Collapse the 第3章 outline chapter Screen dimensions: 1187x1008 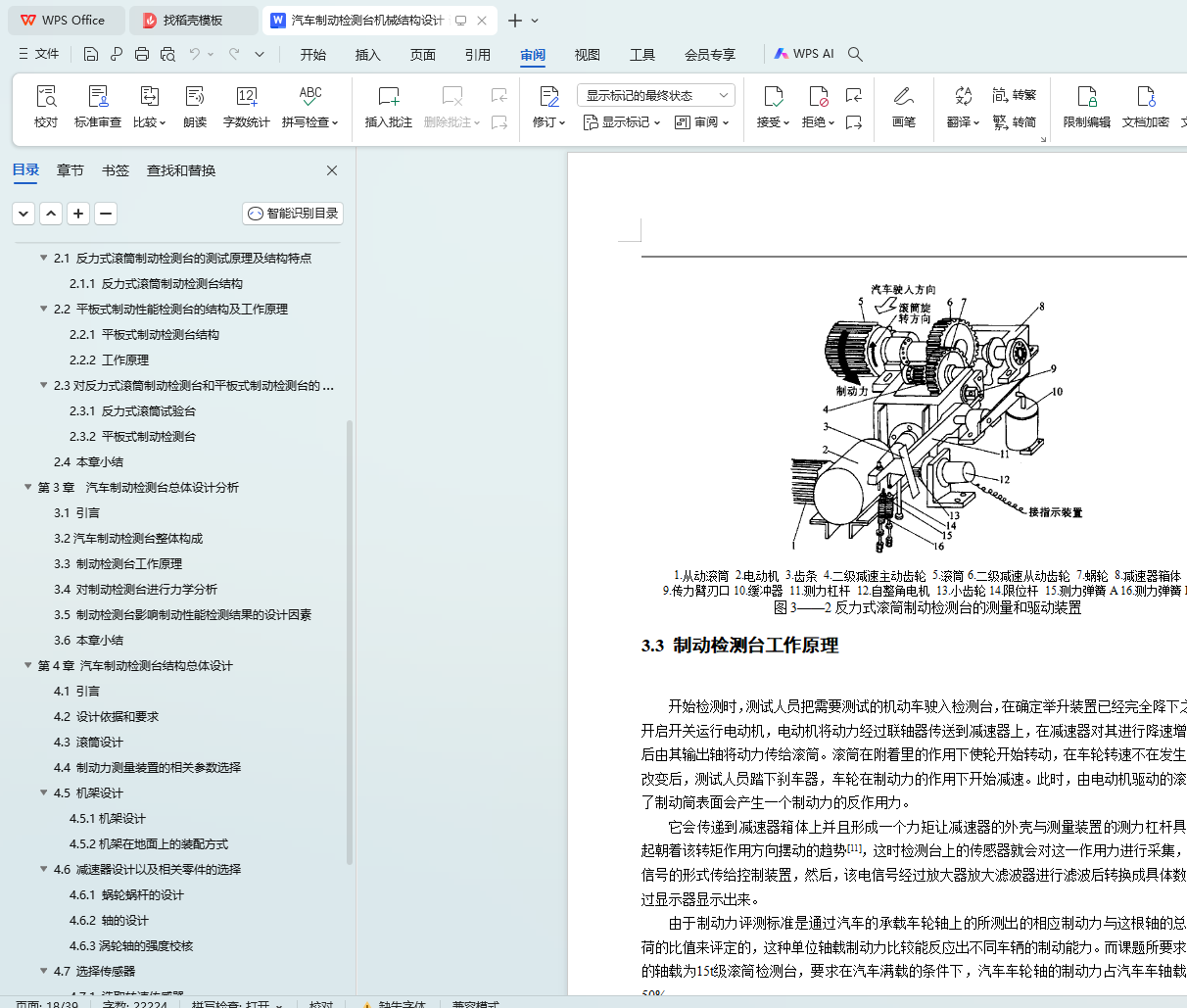pos(27,488)
